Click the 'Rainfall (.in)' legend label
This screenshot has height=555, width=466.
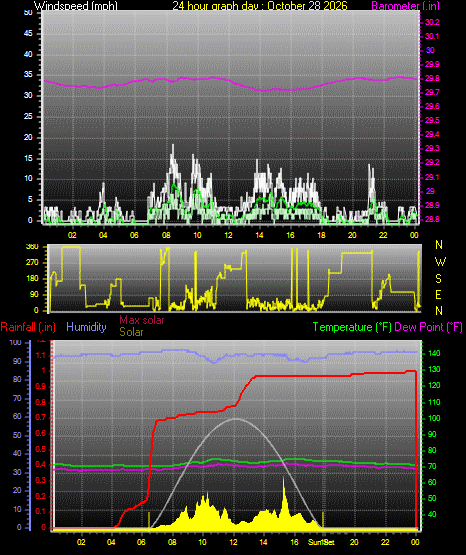point(28,327)
